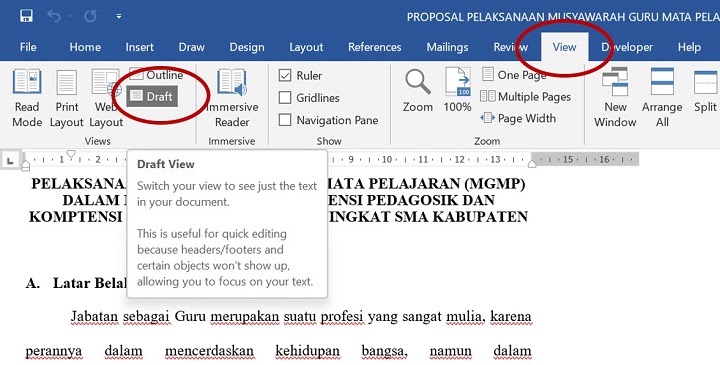Switch to the Layout tab

pos(306,47)
